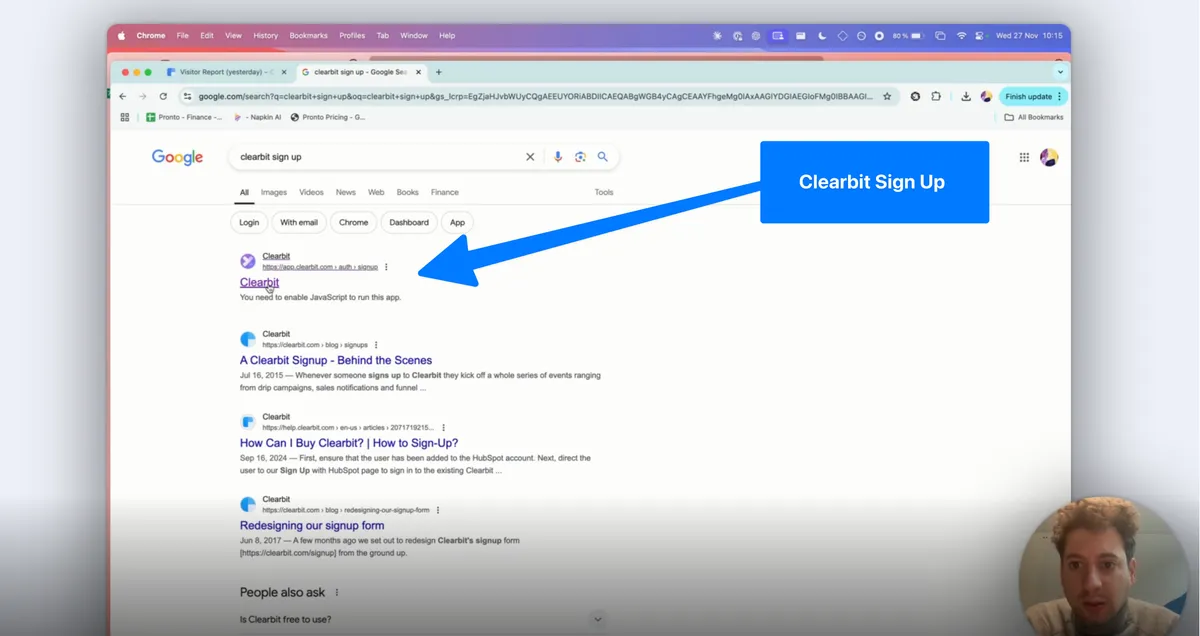The width and height of the screenshot is (1200, 636).
Task: Open more options for redesigning-our-signup-form result
Action: [x=437, y=509]
